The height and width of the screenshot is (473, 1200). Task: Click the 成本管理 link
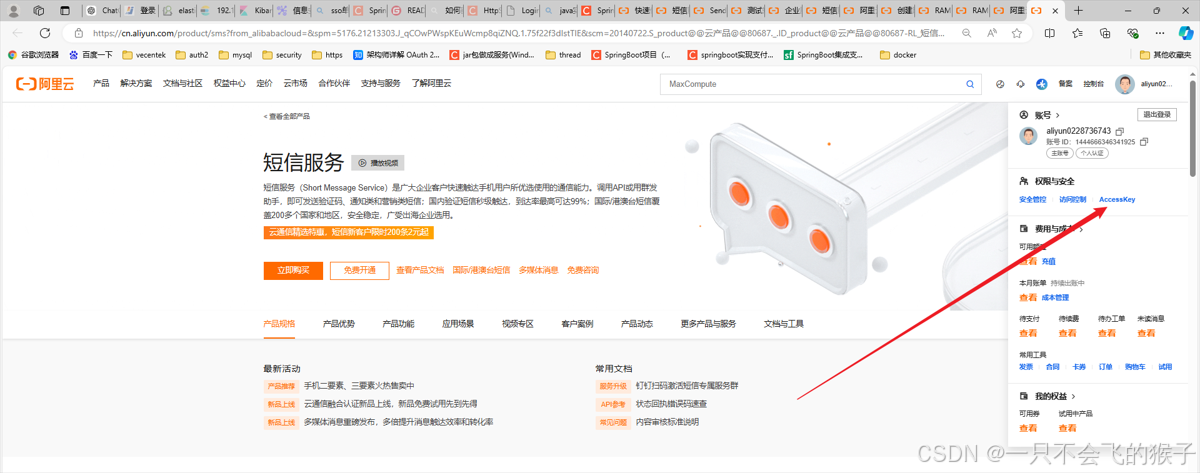(1055, 297)
